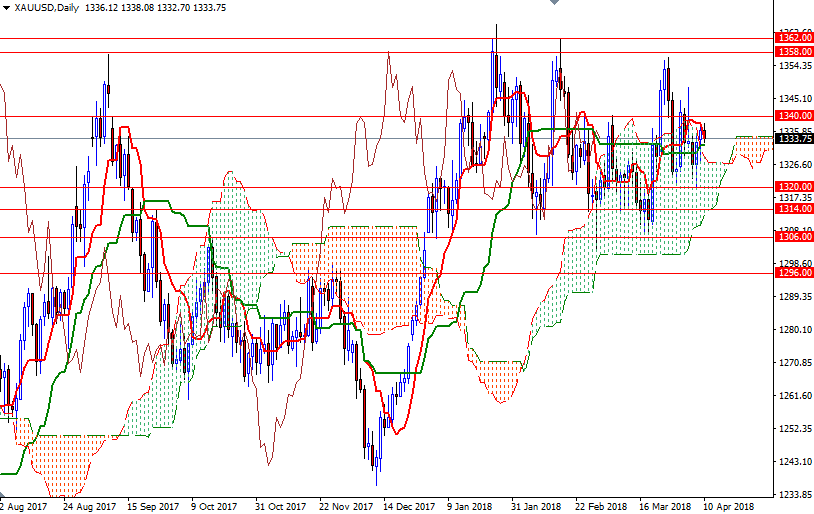The image size is (814, 514).
Task: Select the 1362.00 red price level label
Action: point(794,37)
